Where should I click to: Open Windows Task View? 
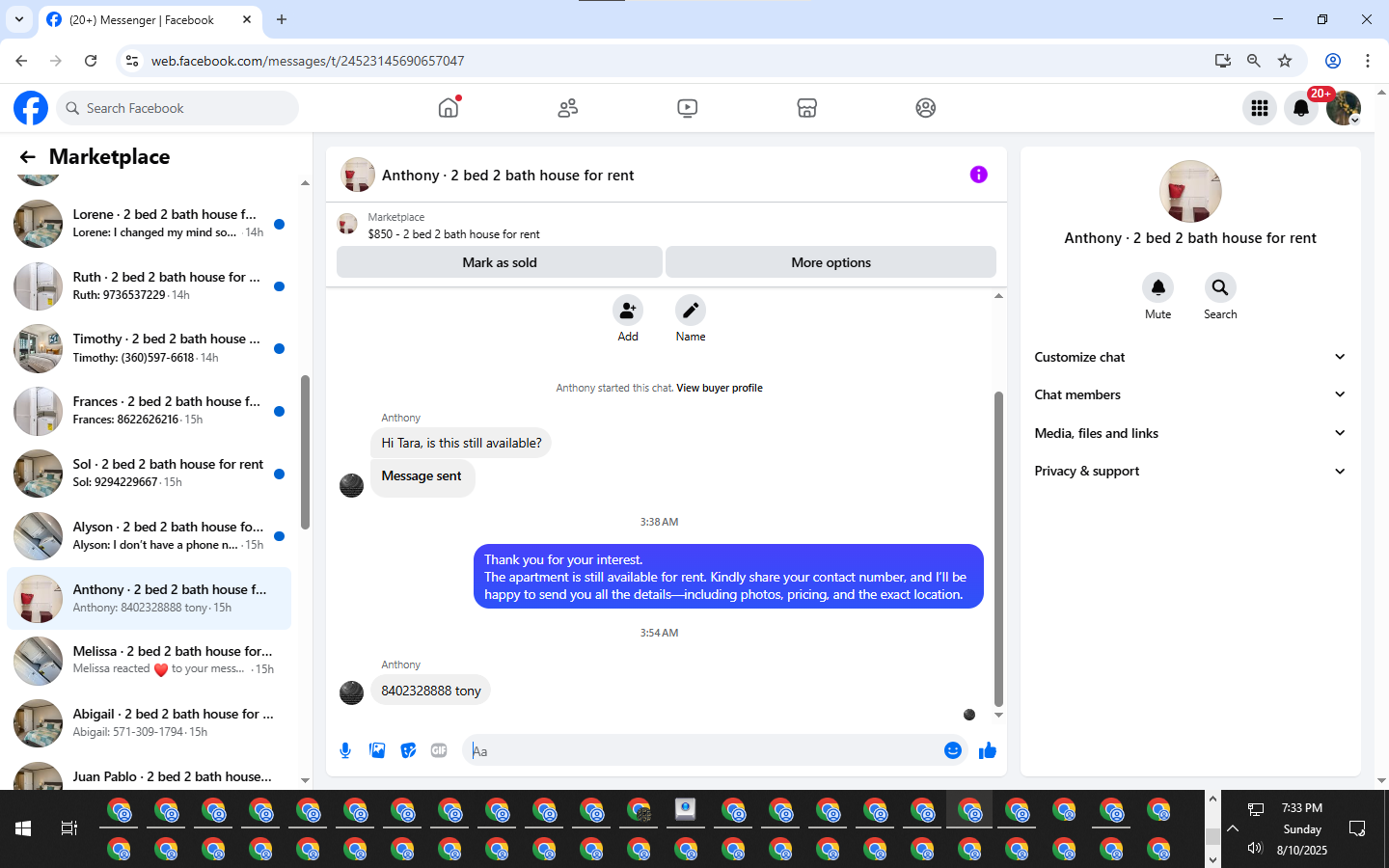(x=69, y=828)
